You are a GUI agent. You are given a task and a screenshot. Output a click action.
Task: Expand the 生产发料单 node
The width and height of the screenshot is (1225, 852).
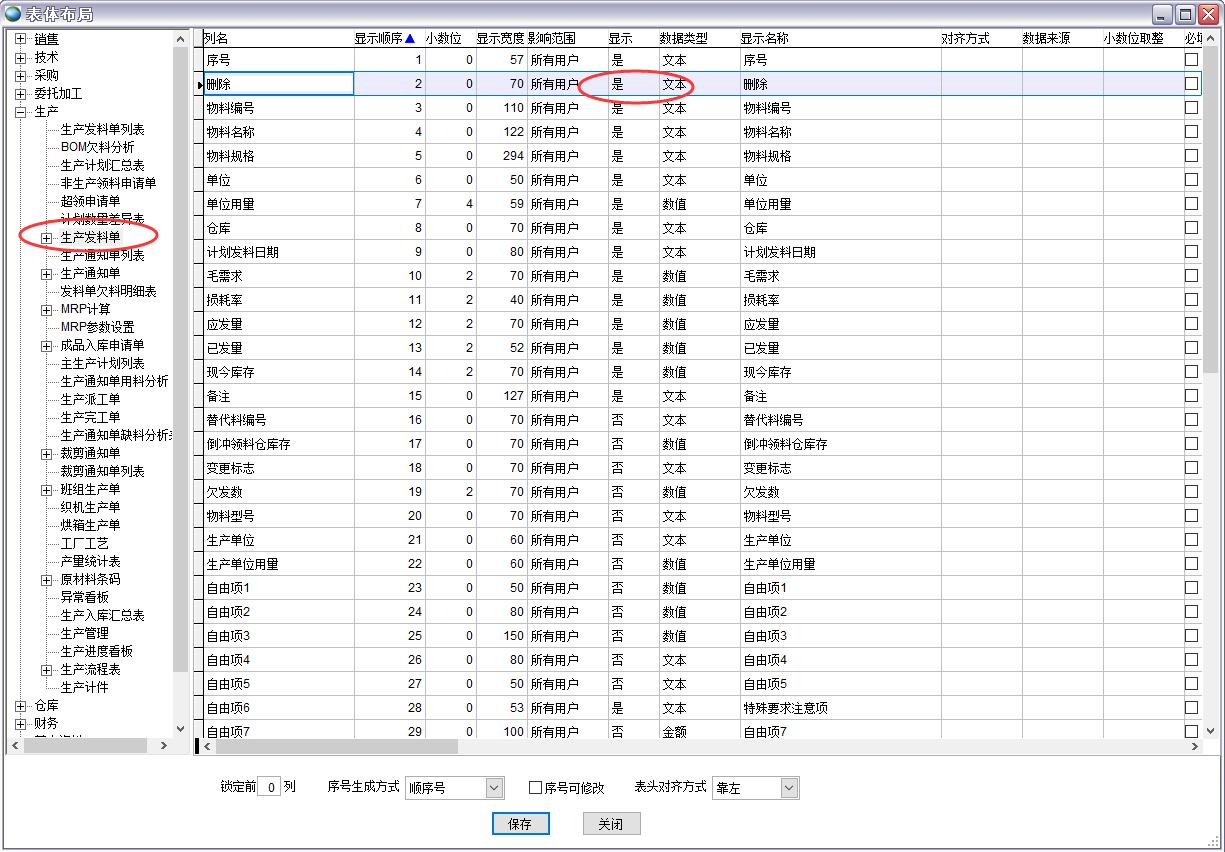47,238
